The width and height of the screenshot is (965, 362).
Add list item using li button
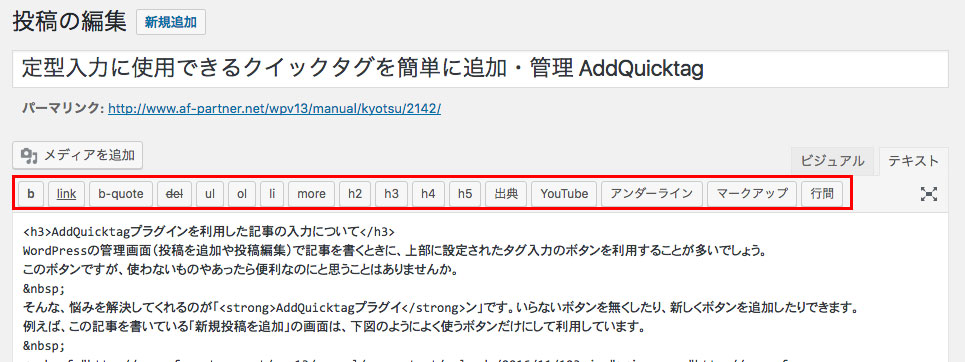coord(271,194)
